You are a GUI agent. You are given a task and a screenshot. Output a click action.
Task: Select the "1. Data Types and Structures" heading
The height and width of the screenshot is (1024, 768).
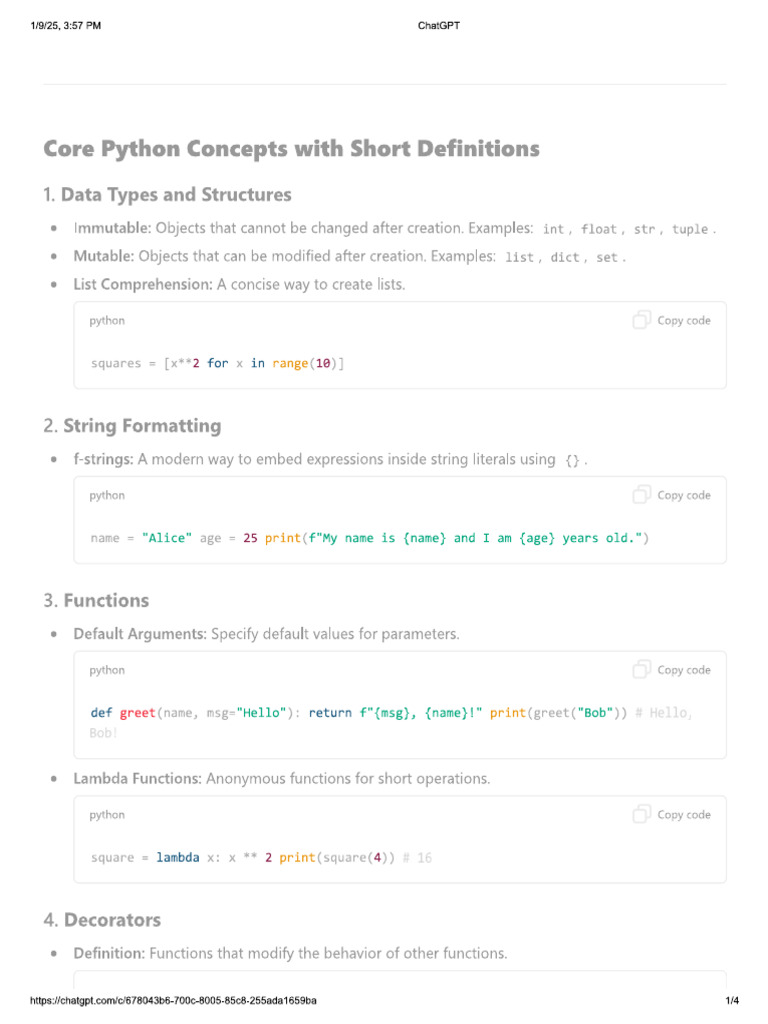point(167,194)
